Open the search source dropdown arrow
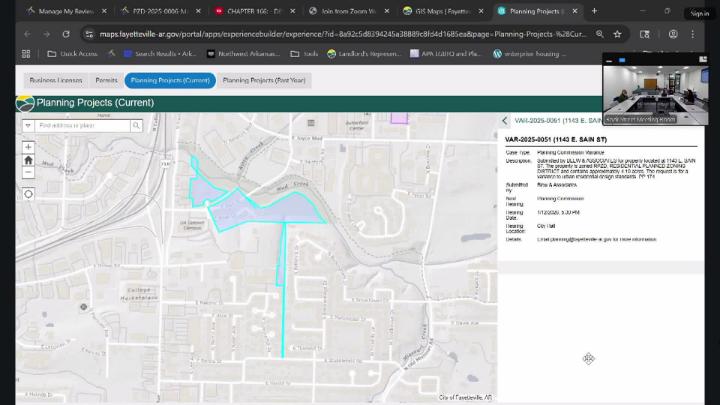720x405 pixels. point(28,126)
